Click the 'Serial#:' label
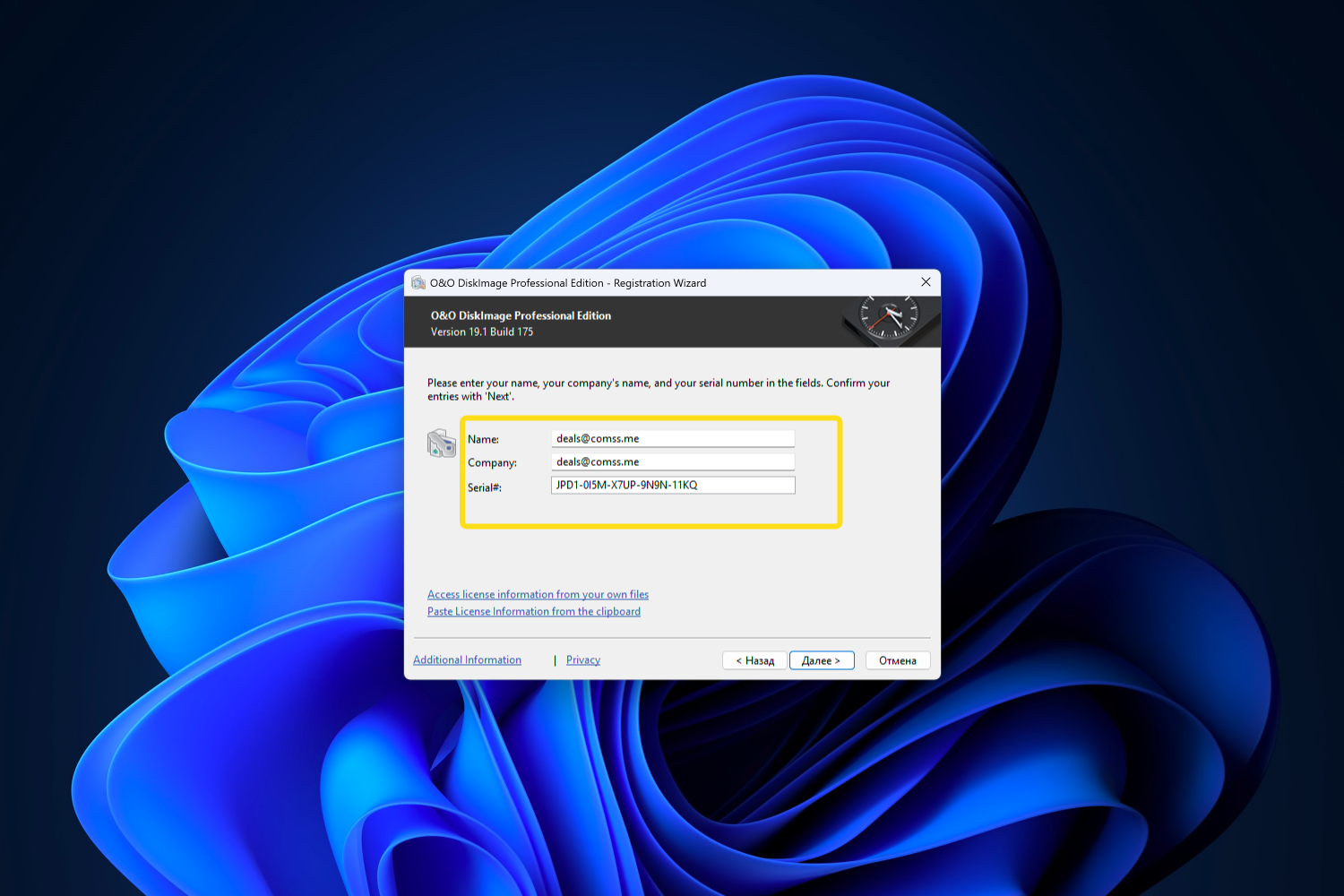1344x896 pixels. click(x=485, y=487)
